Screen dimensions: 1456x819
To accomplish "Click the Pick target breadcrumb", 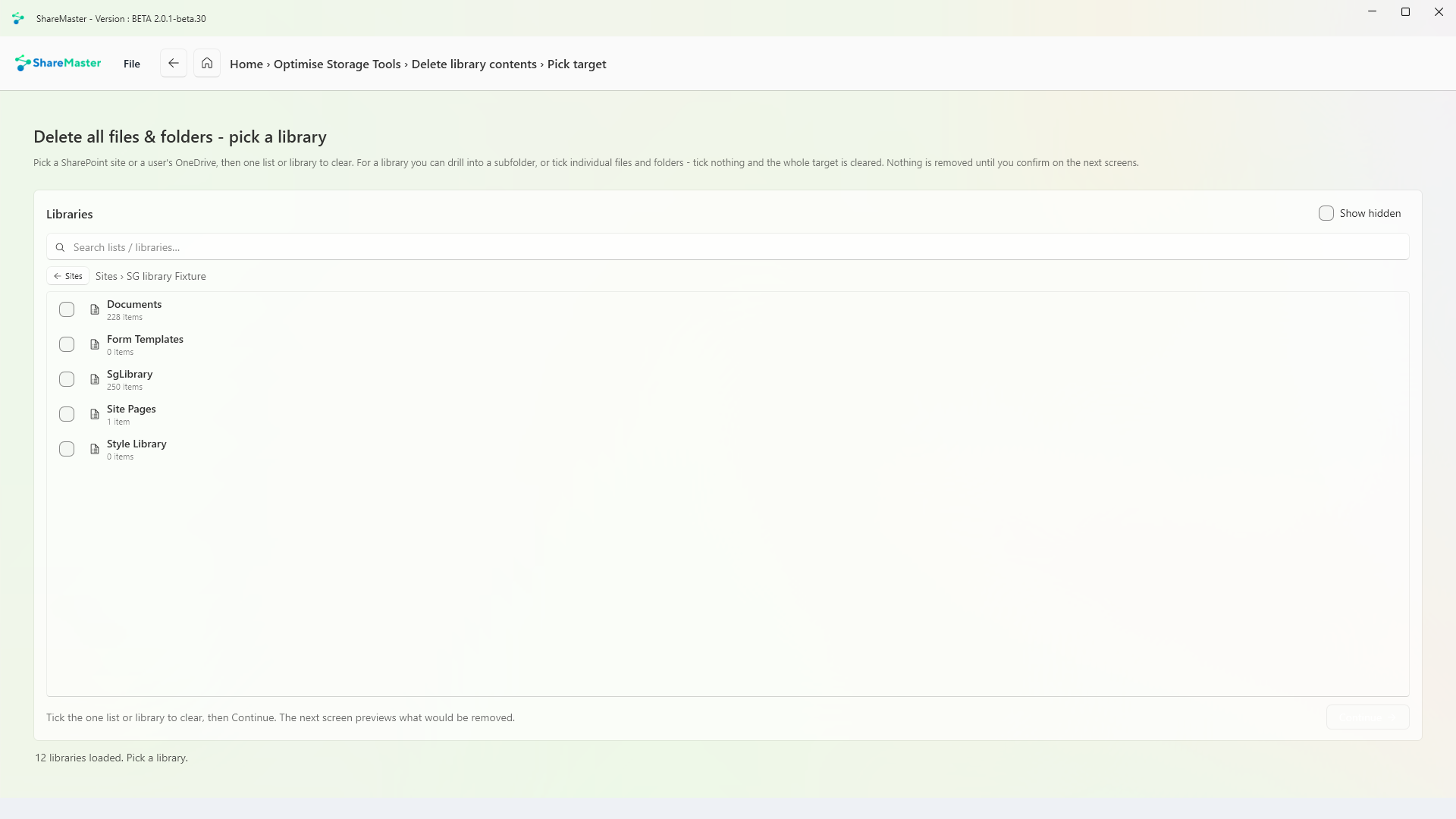I will pyautogui.click(x=576, y=64).
